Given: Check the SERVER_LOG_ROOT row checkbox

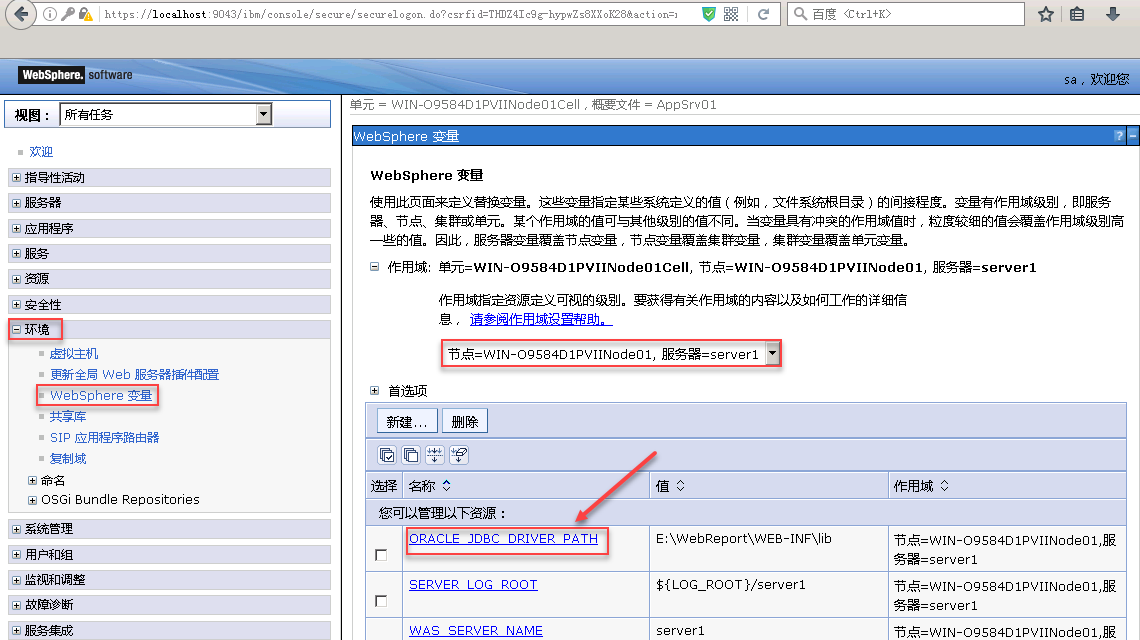Looking at the screenshot, I should (381, 601).
